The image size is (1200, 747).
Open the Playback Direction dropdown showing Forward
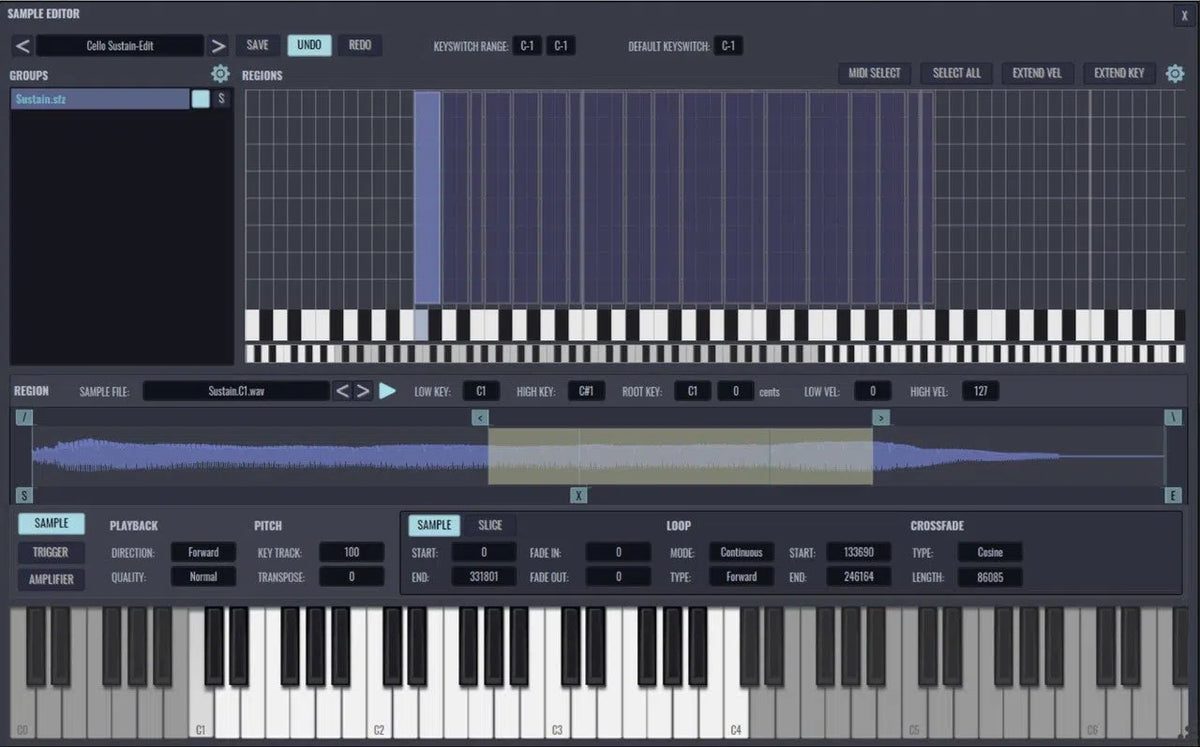[x=203, y=551]
